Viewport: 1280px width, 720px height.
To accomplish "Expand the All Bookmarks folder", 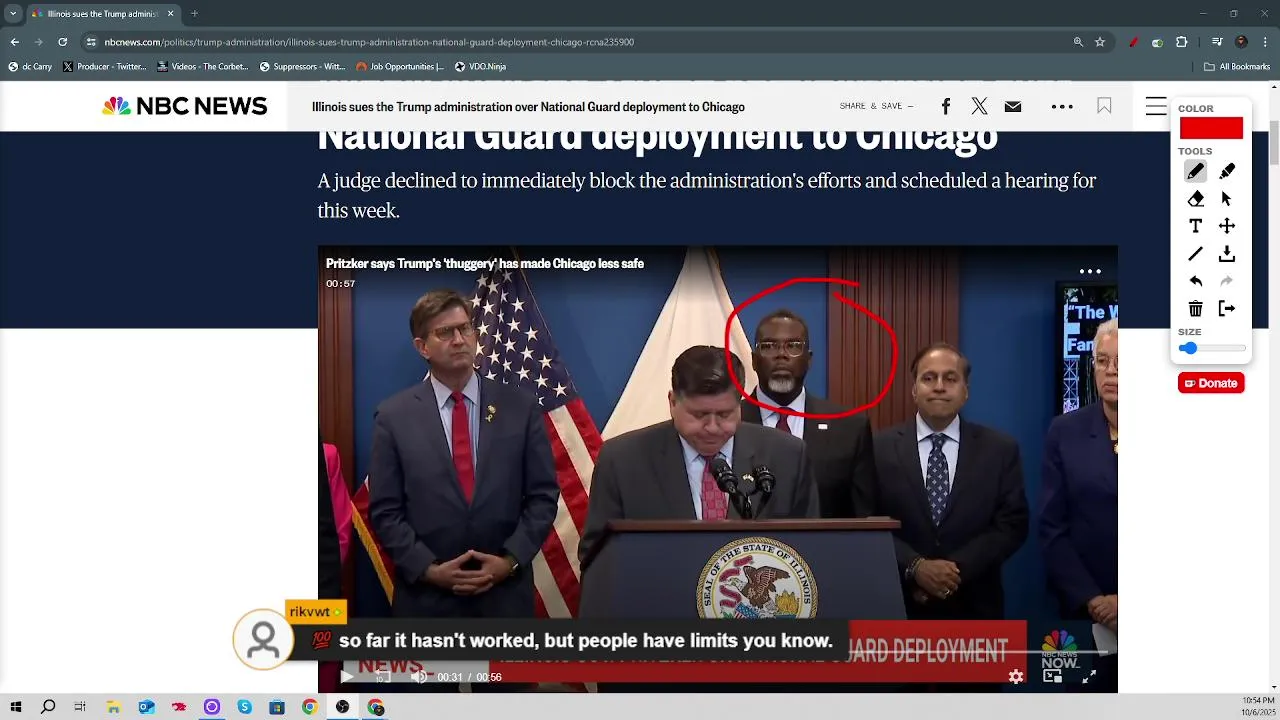I will [1237, 67].
